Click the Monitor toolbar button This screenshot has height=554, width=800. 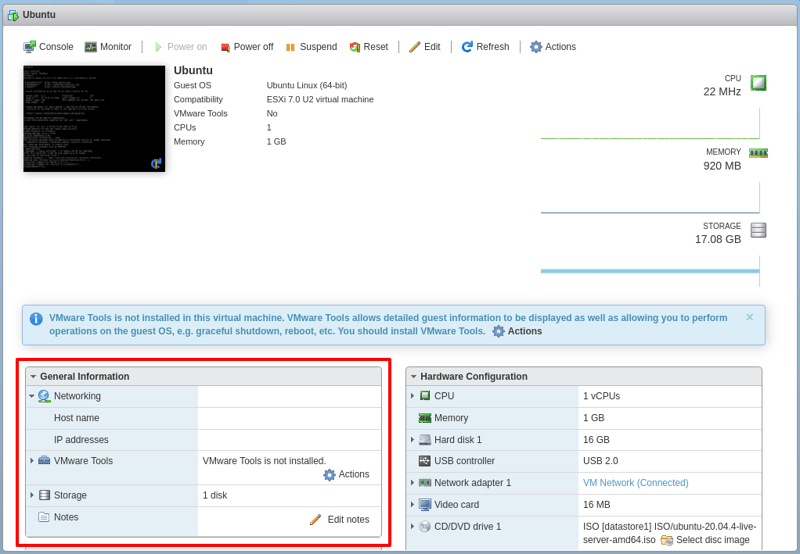108,47
